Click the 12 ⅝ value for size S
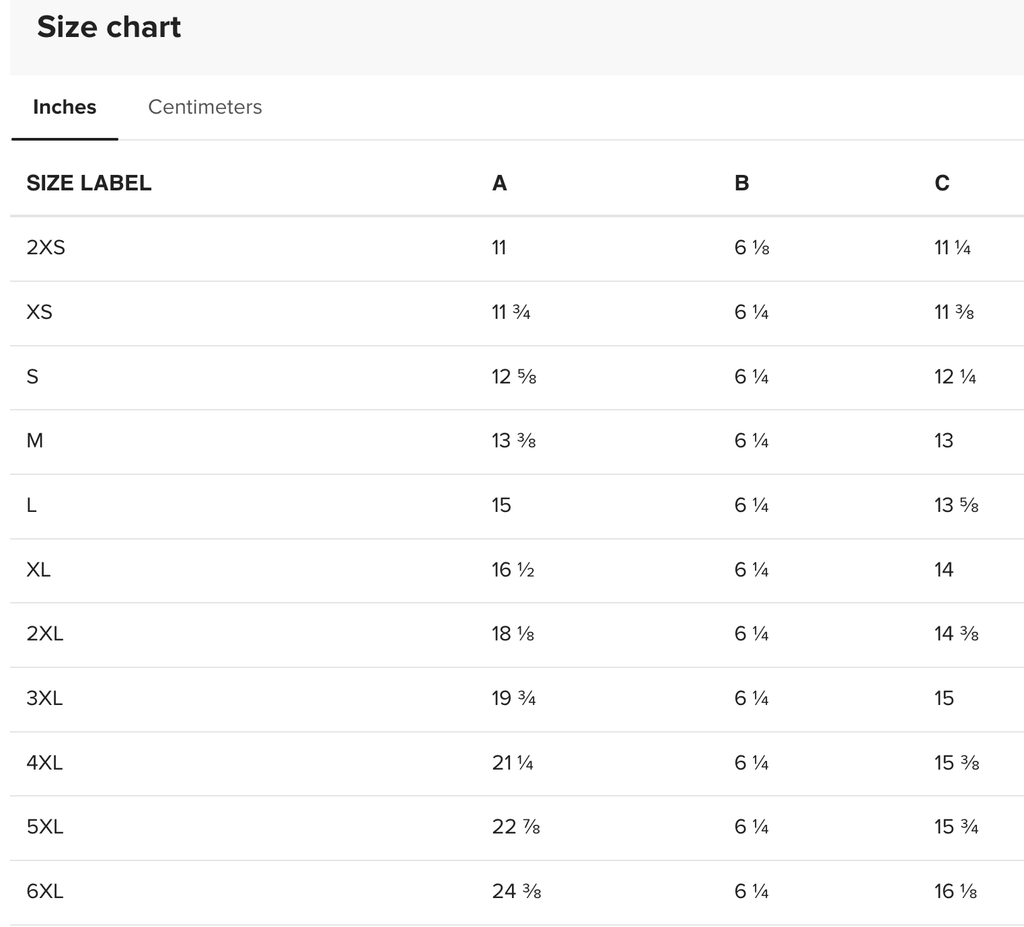Screen dimensions: 1024x927 pos(514,376)
